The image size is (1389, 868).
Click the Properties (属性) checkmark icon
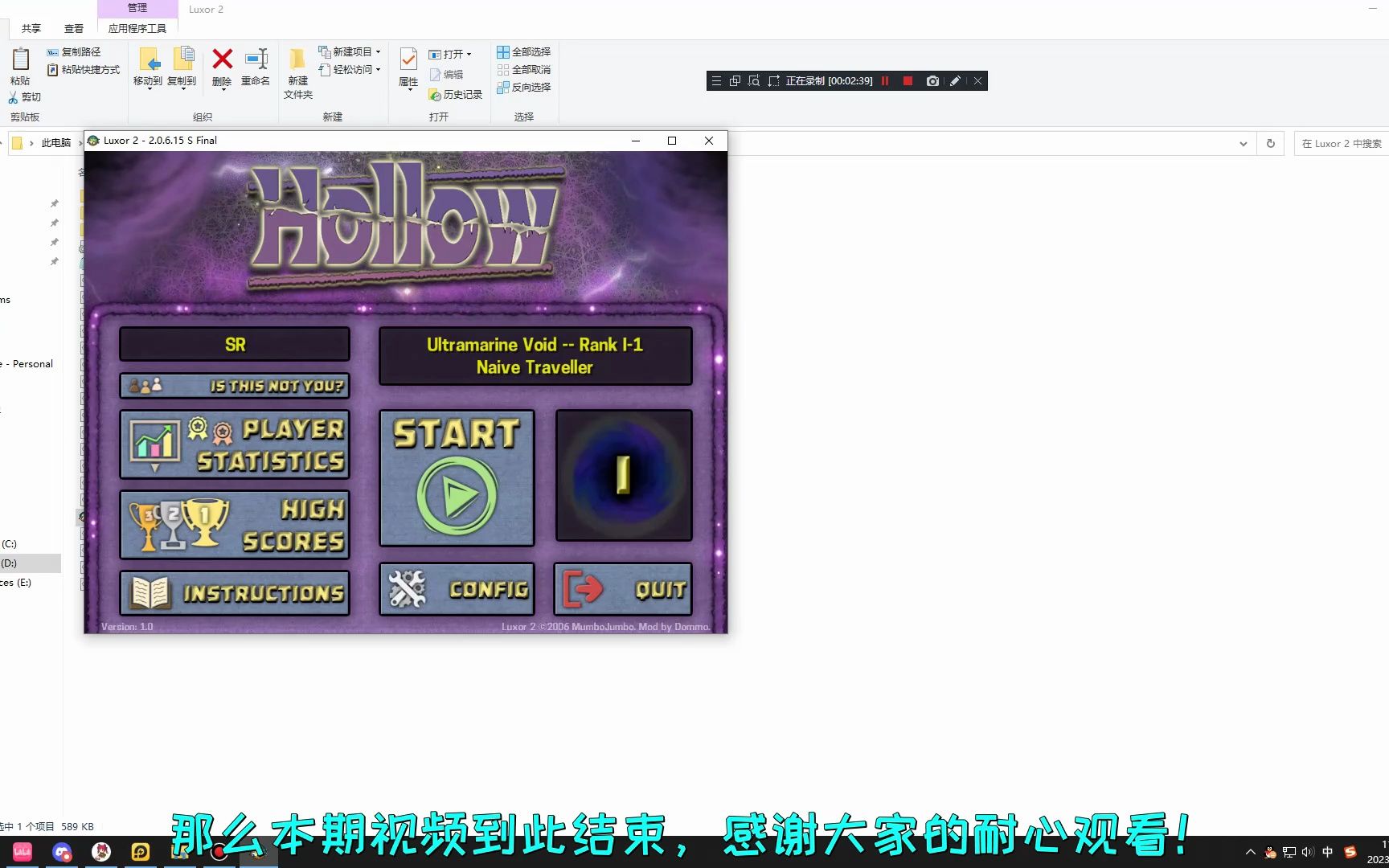408,59
